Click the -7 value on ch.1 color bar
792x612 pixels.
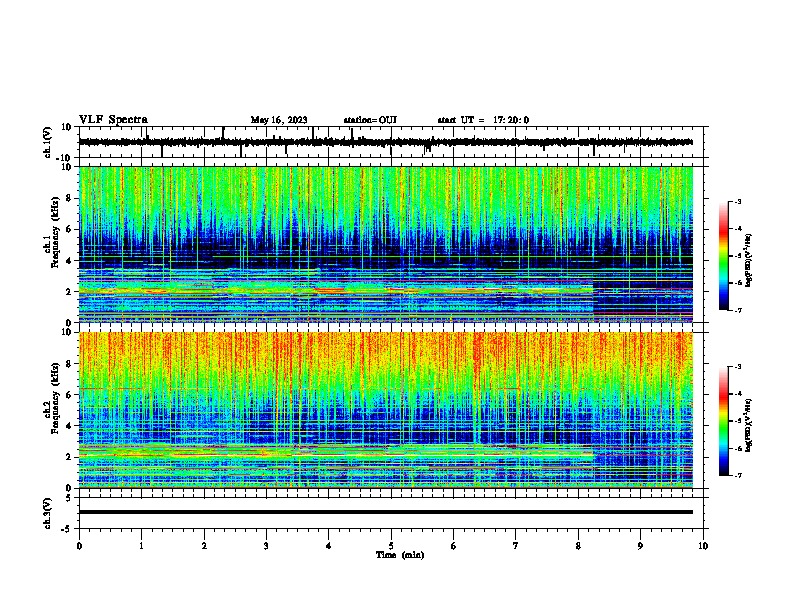coord(737,310)
